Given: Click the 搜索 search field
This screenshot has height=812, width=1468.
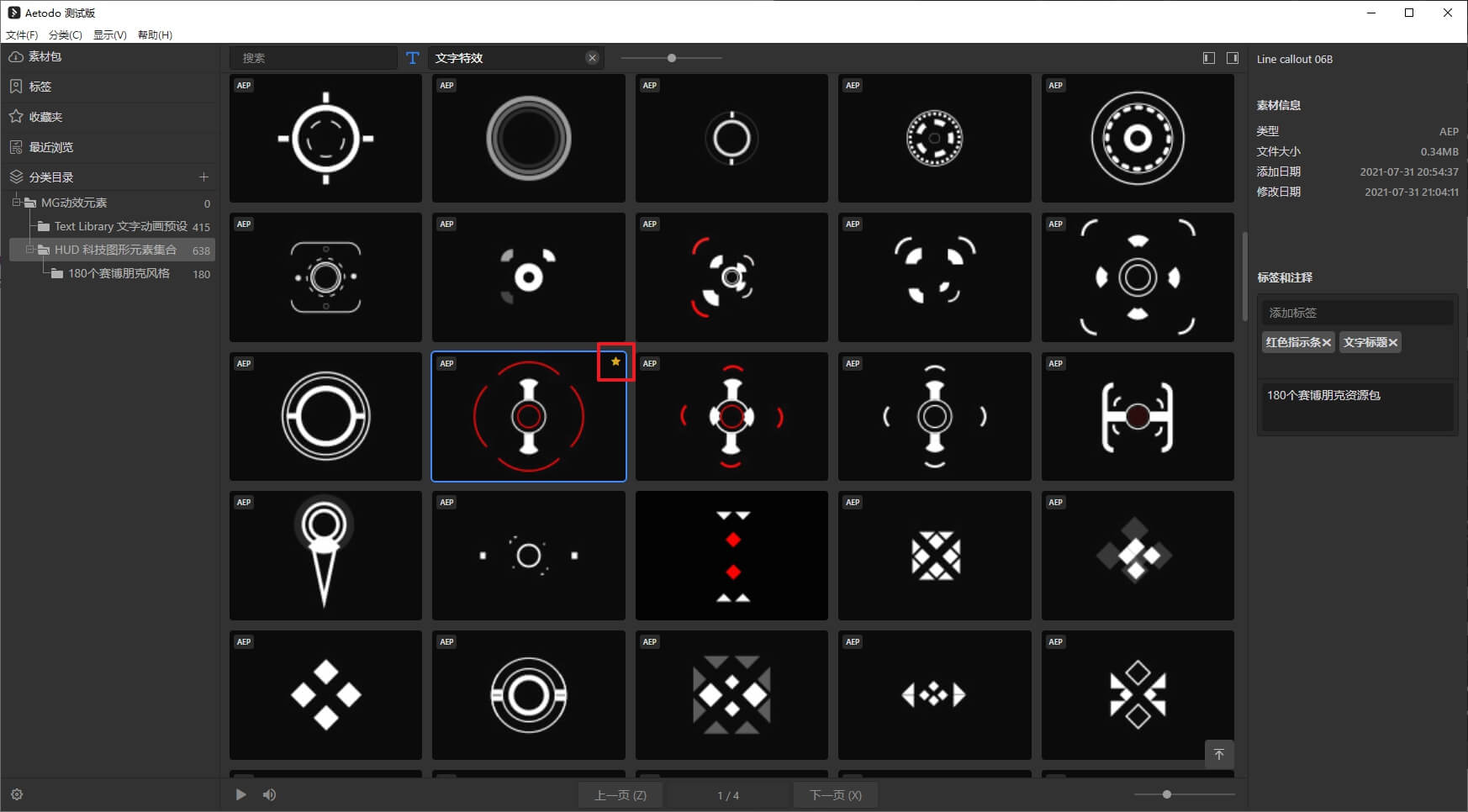Looking at the screenshot, I should tap(314, 58).
